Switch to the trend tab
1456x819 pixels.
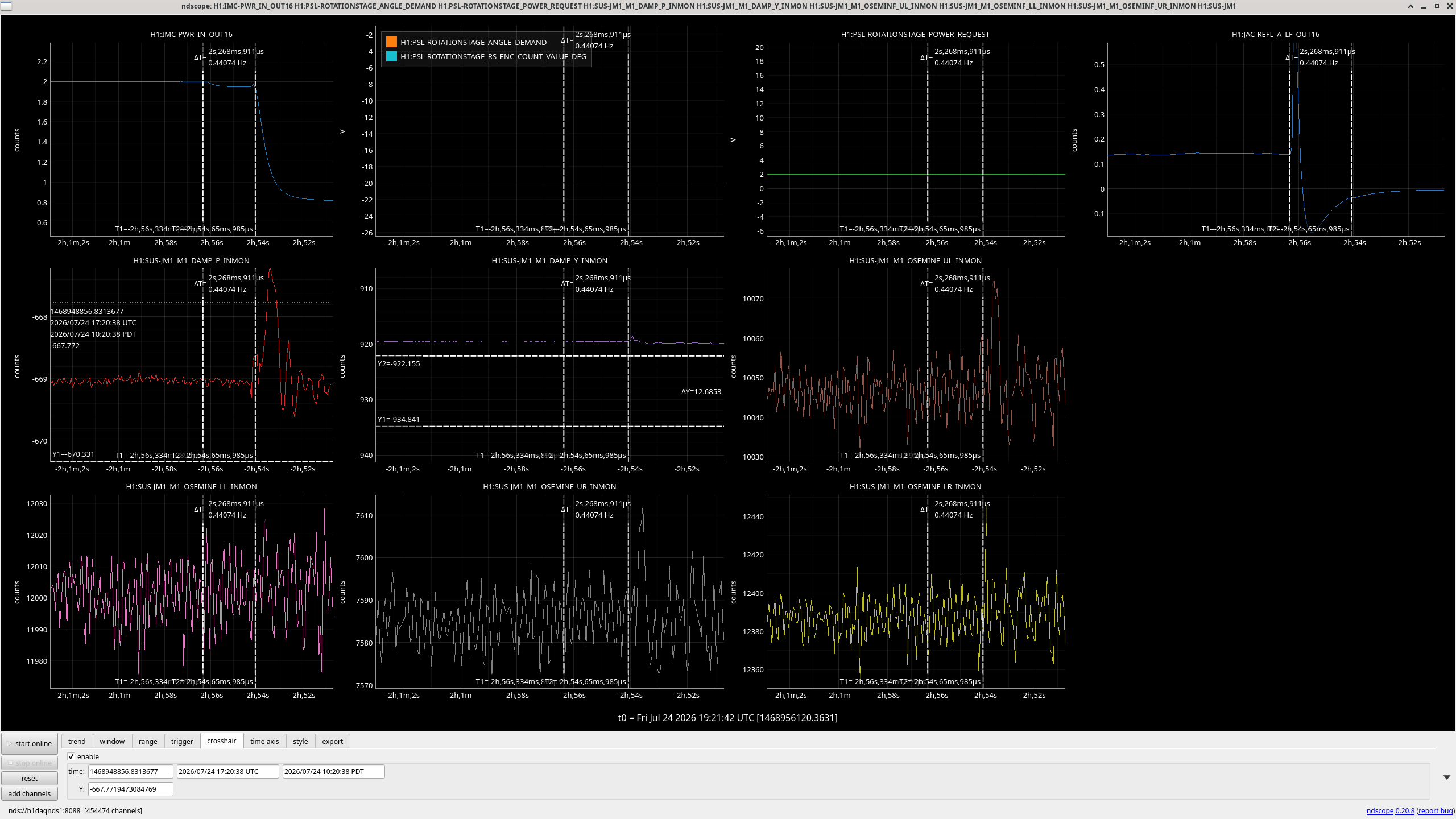77,741
